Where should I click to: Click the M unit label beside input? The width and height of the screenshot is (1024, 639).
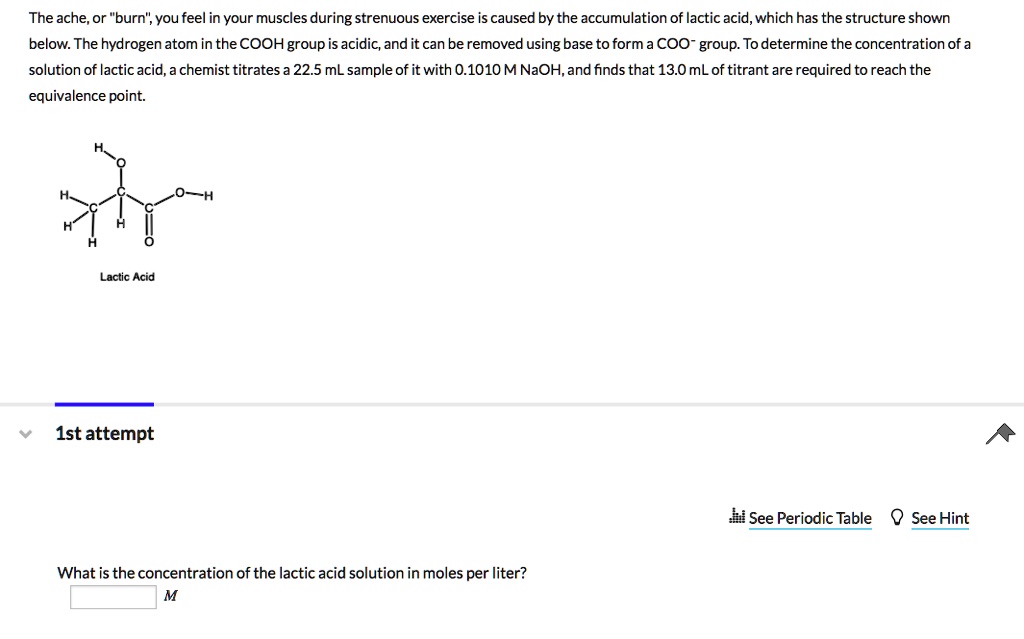pyautogui.click(x=170, y=596)
